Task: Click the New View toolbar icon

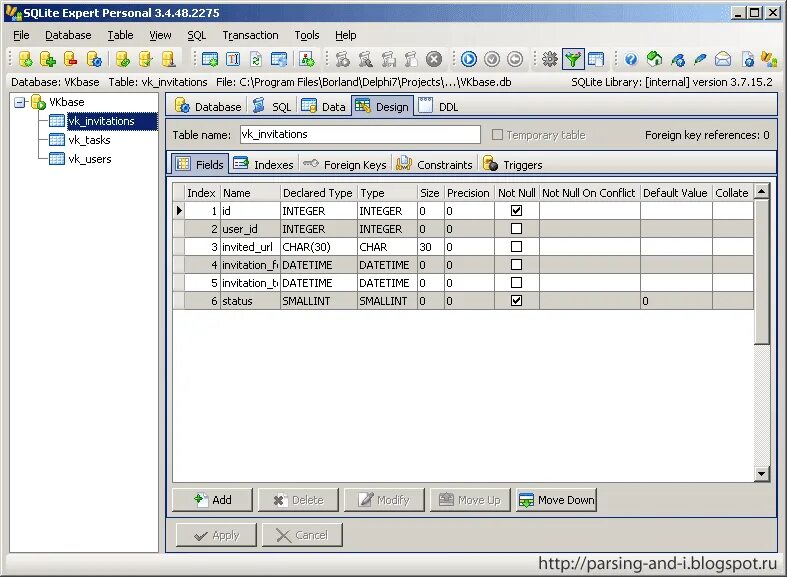Action: pyautogui.click(x=279, y=59)
